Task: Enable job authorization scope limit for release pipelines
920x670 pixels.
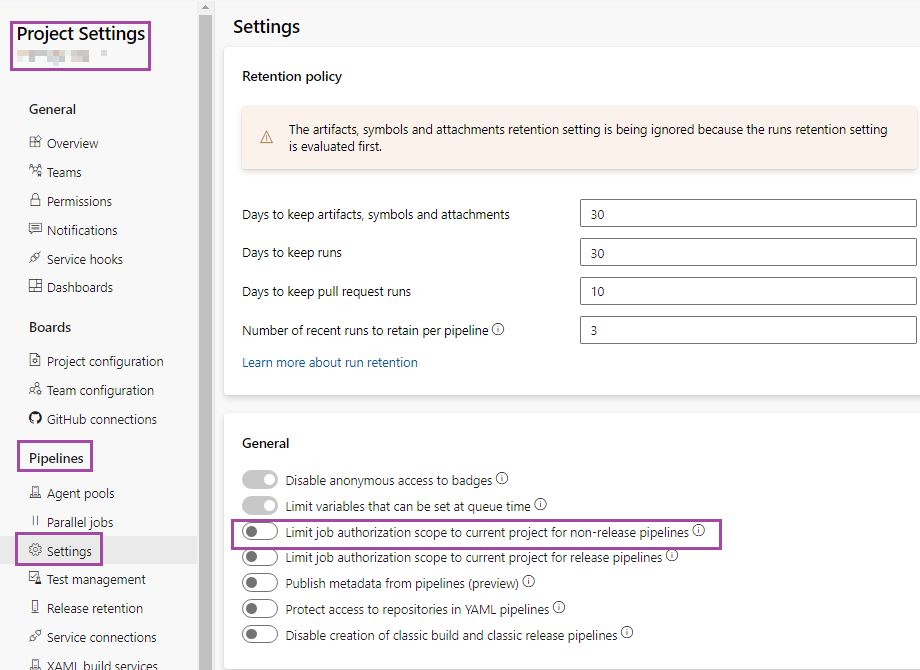Action: [259, 557]
